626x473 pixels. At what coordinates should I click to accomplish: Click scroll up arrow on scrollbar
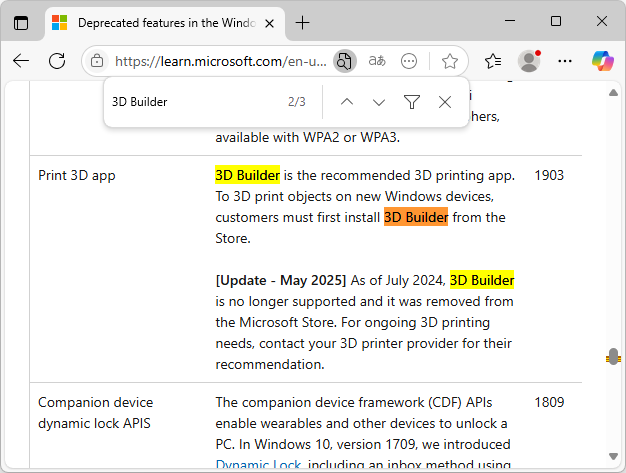pos(613,93)
